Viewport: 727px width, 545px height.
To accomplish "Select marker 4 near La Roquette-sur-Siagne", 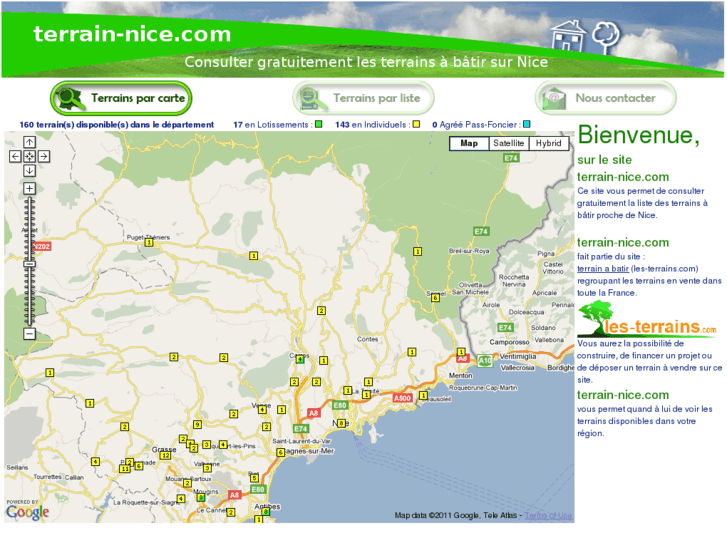I will (181, 499).
